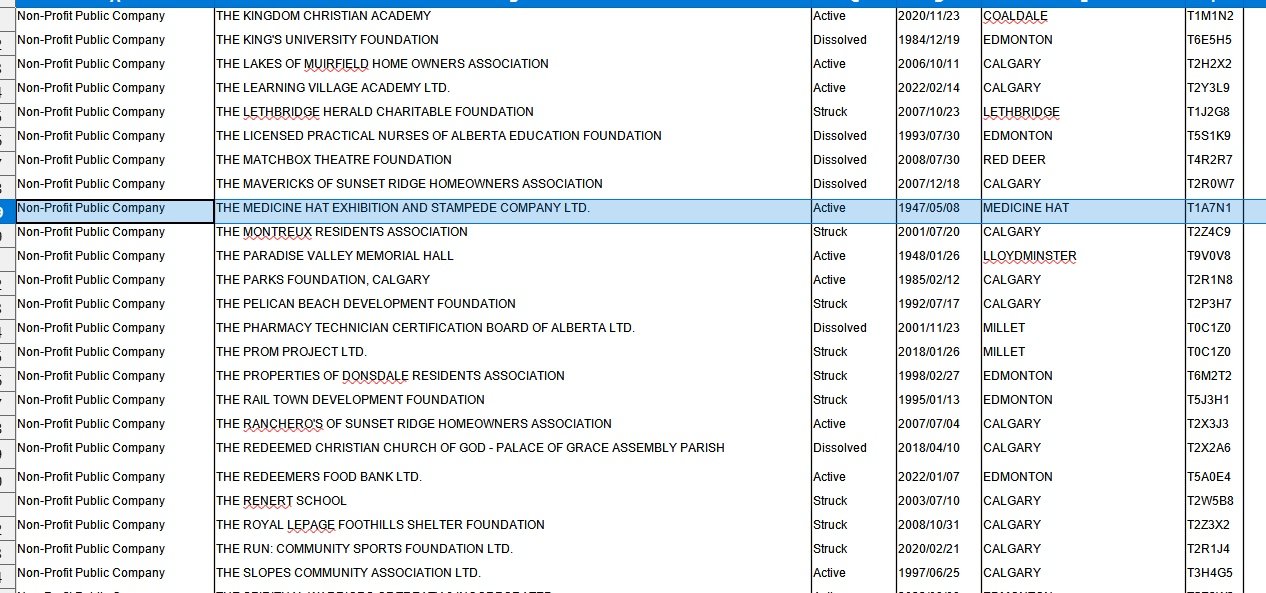1266x593 pixels.
Task: Click THE RENERT SCHOOL cell
Action: [x=512, y=501]
